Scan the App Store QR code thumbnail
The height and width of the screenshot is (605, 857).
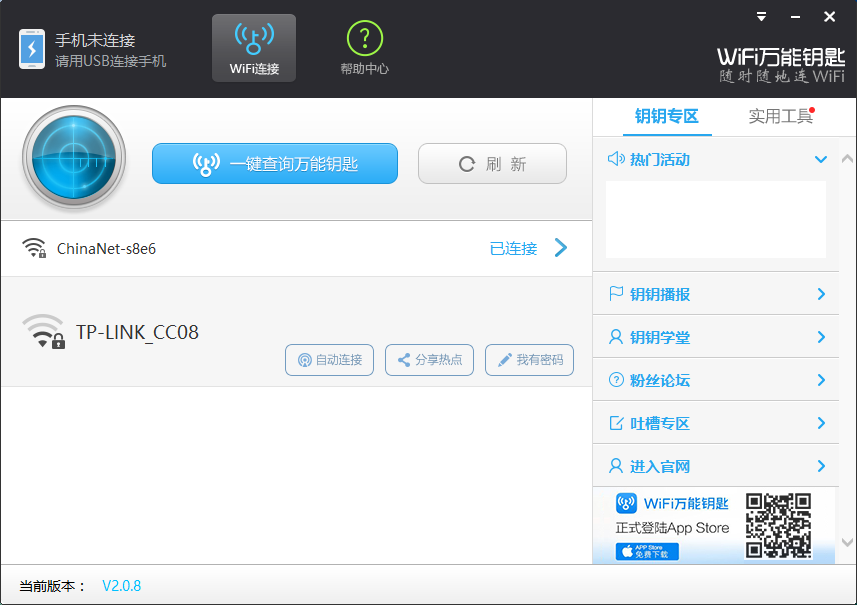777,525
